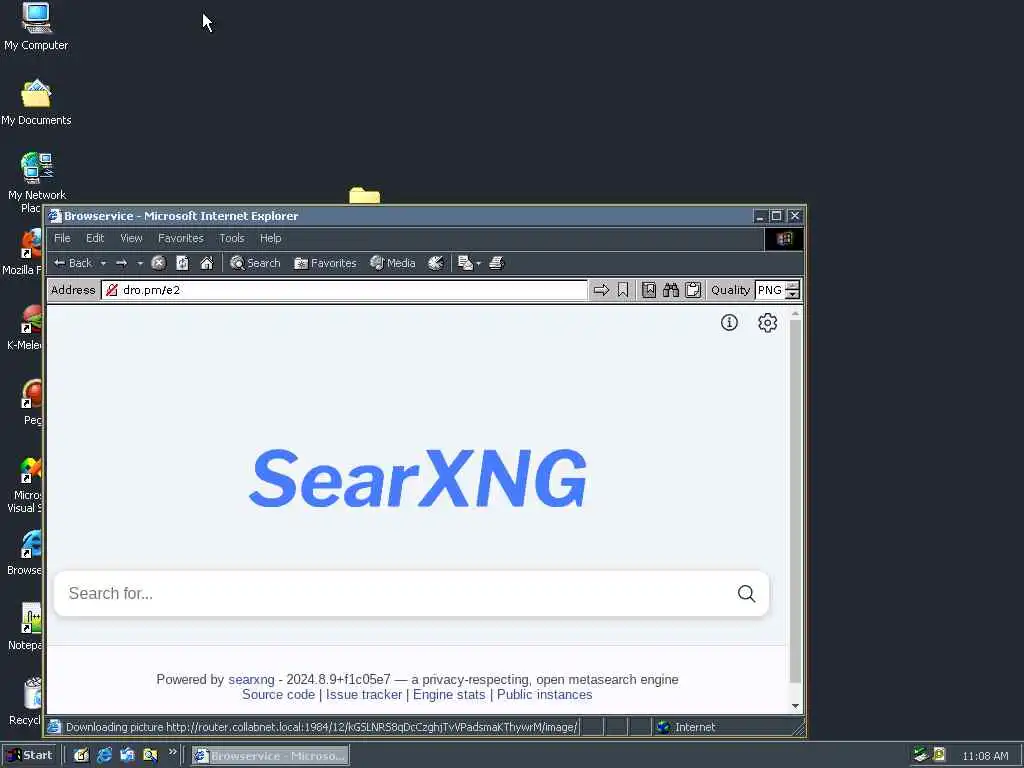The height and width of the screenshot is (768, 1024).
Task: Go to the Home page icon
Action: (206, 263)
